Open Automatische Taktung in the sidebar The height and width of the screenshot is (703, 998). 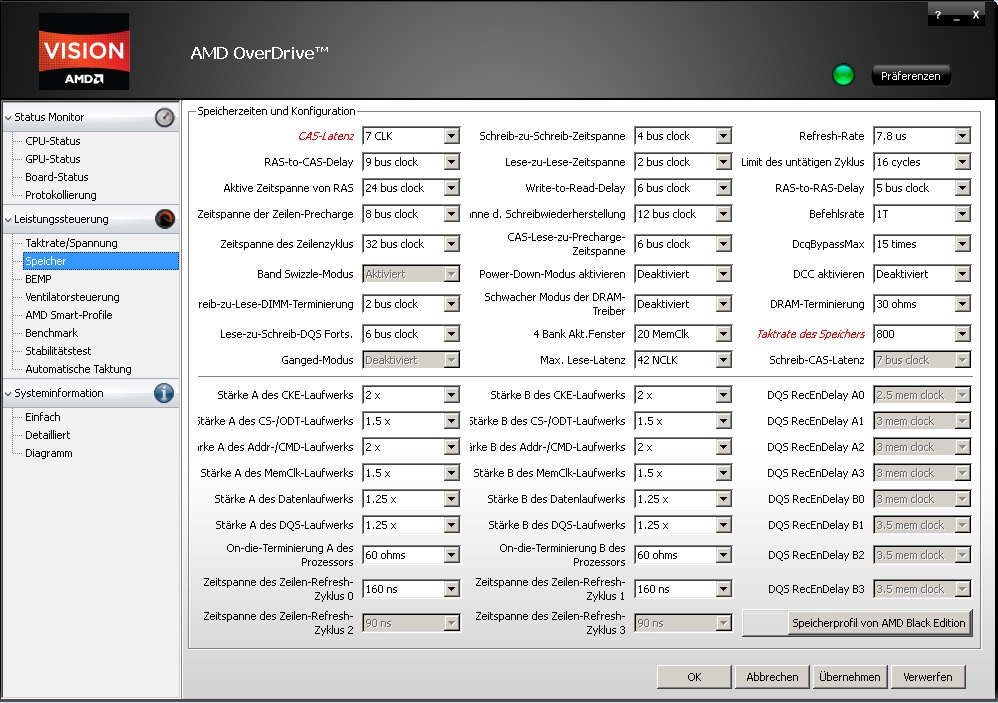(x=78, y=369)
